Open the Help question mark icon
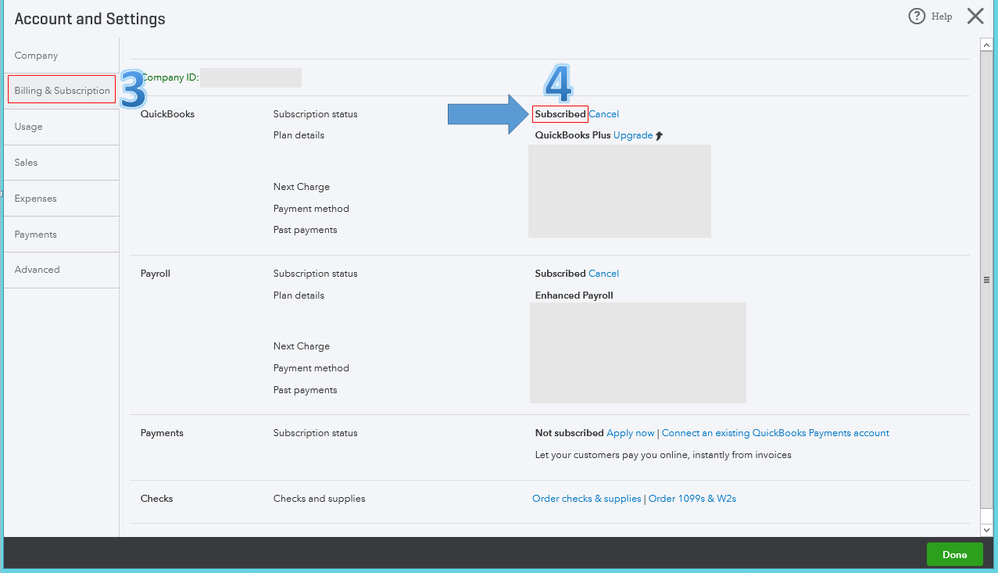Image resolution: width=998 pixels, height=573 pixels. tap(917, 16)
